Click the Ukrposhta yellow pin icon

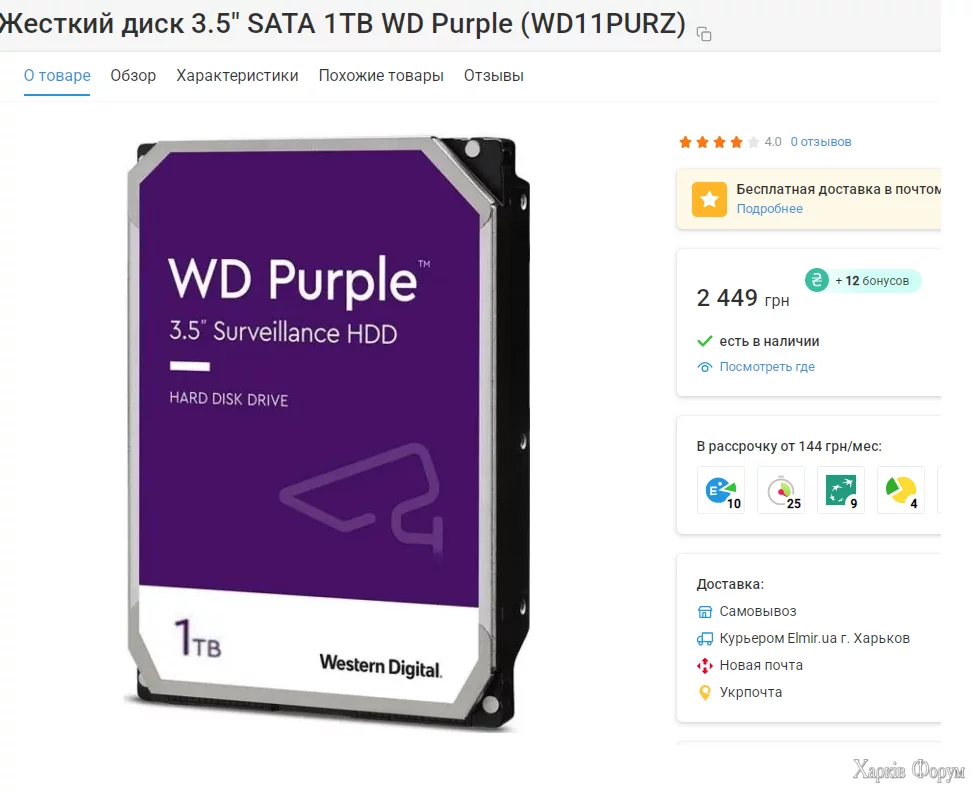tap(704, 693)
